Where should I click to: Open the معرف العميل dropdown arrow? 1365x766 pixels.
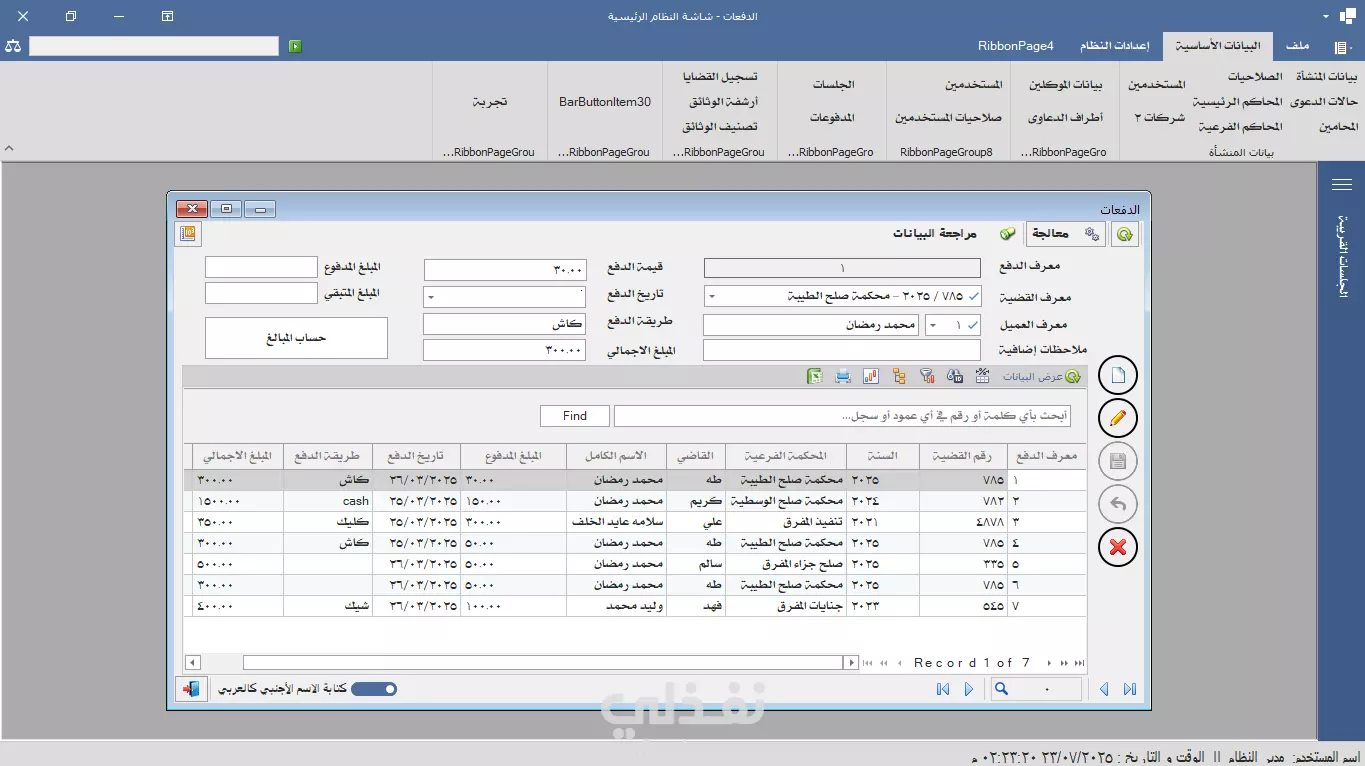pos(933,325)
